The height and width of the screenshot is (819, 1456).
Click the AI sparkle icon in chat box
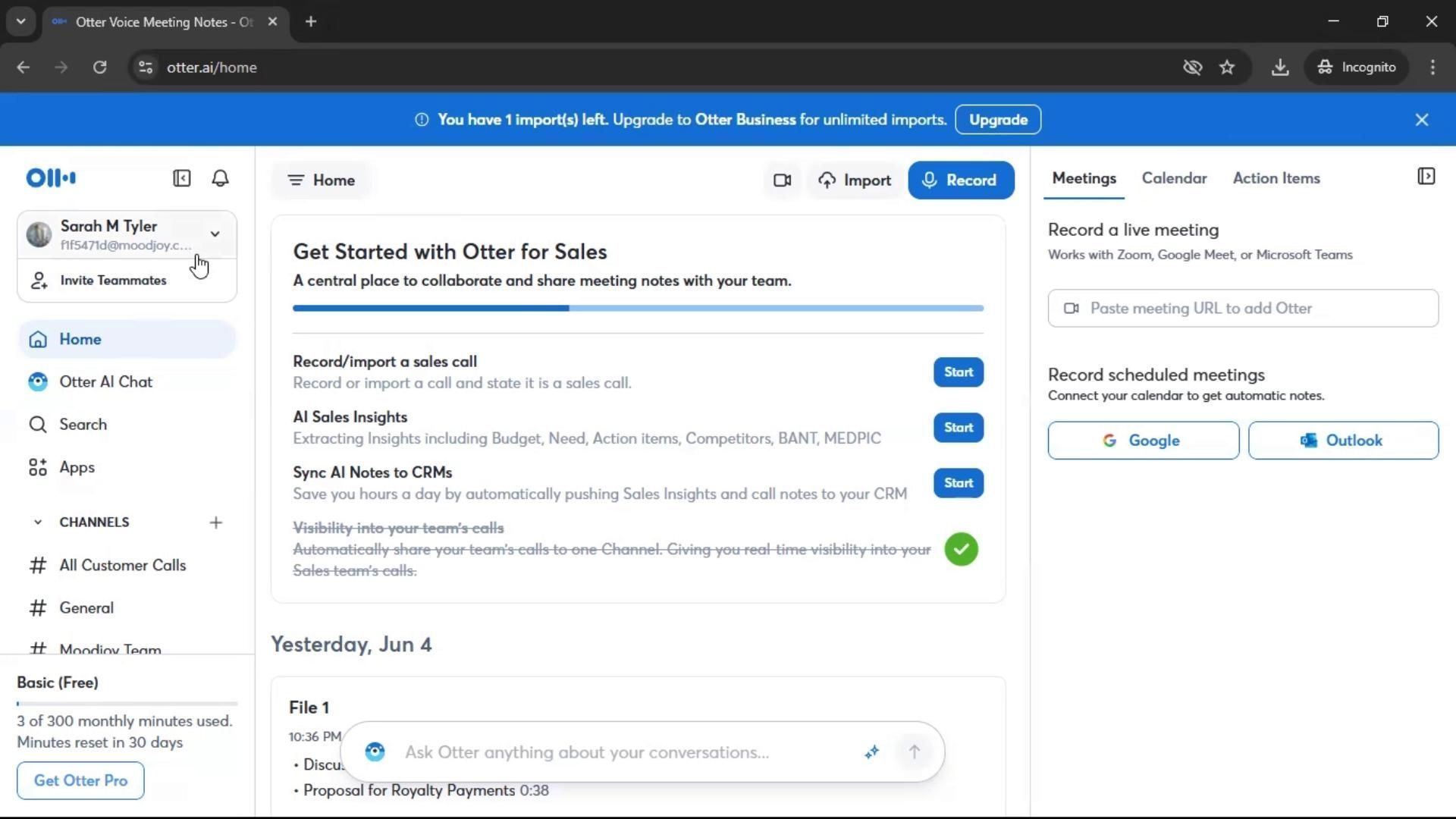point(871,752)
